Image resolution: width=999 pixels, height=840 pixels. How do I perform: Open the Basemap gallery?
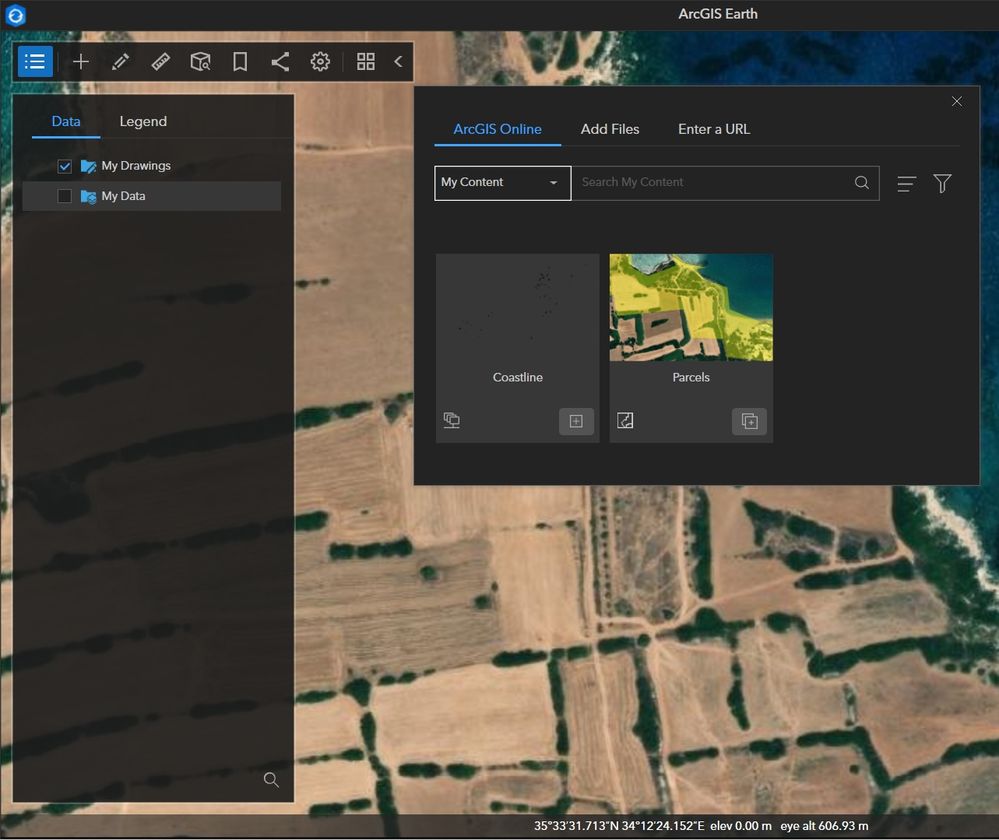click(x=366, y=61)
